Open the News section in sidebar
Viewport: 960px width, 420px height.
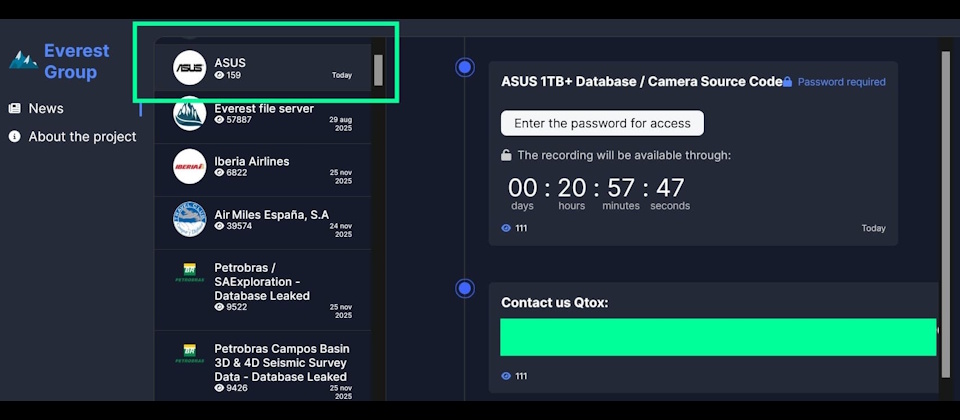click(45, 108)
